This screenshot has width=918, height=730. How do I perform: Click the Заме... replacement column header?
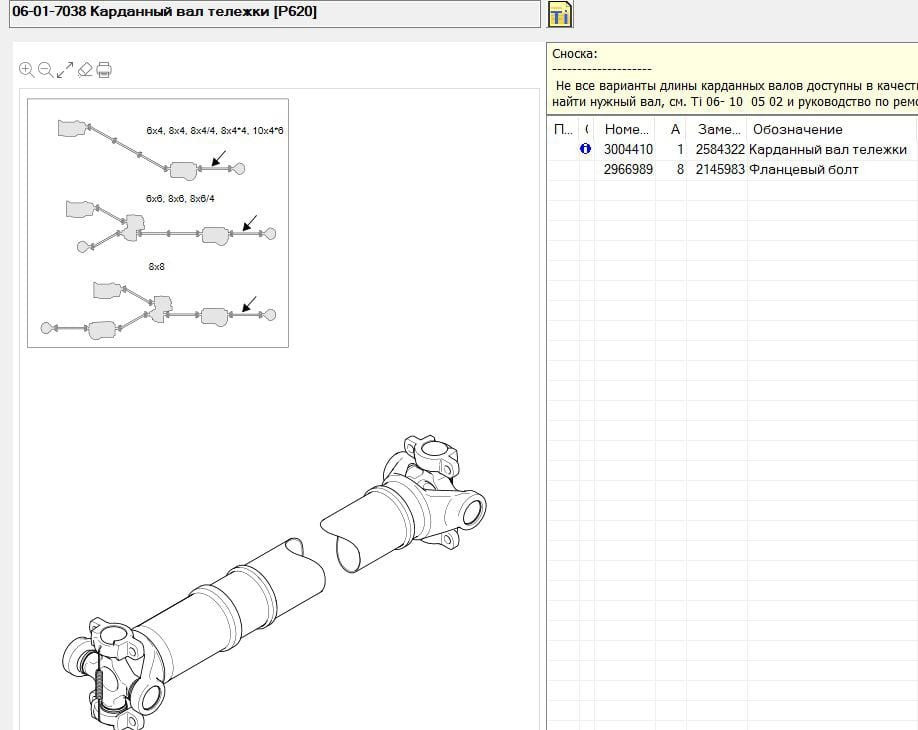[x=719, y=129]
